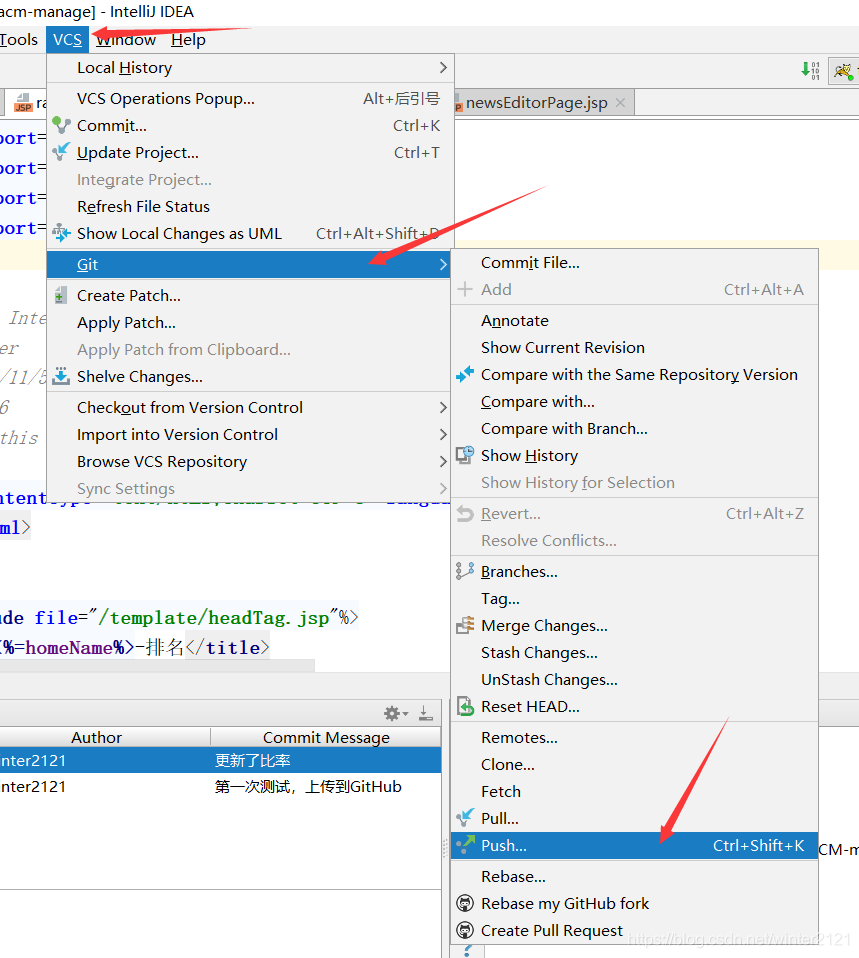Expand Checkout from Version Control submenu
The image size is (859, 958).
click(250, 408)
